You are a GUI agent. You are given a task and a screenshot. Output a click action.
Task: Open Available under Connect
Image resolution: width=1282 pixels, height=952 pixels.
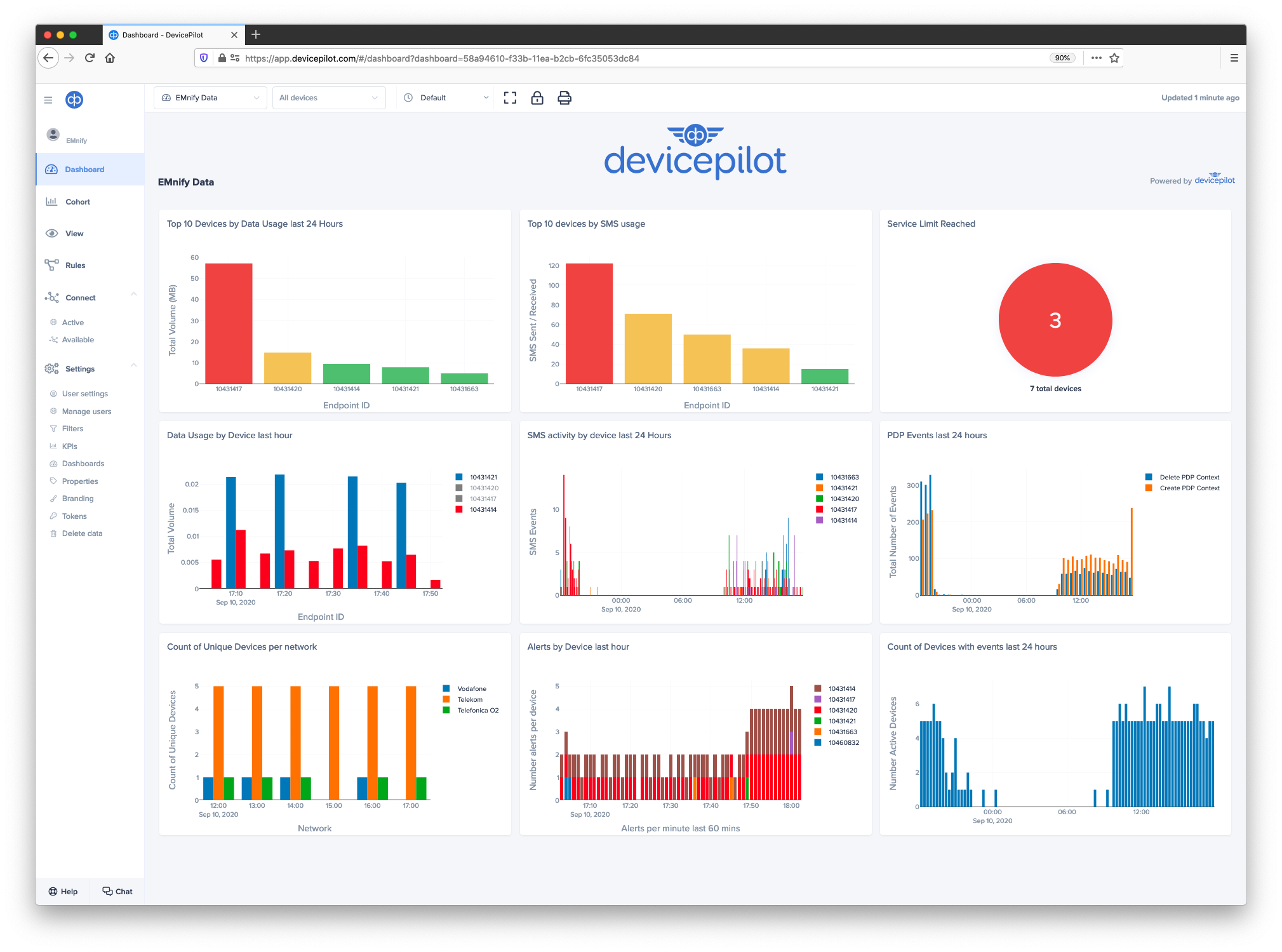coord(77,340)
